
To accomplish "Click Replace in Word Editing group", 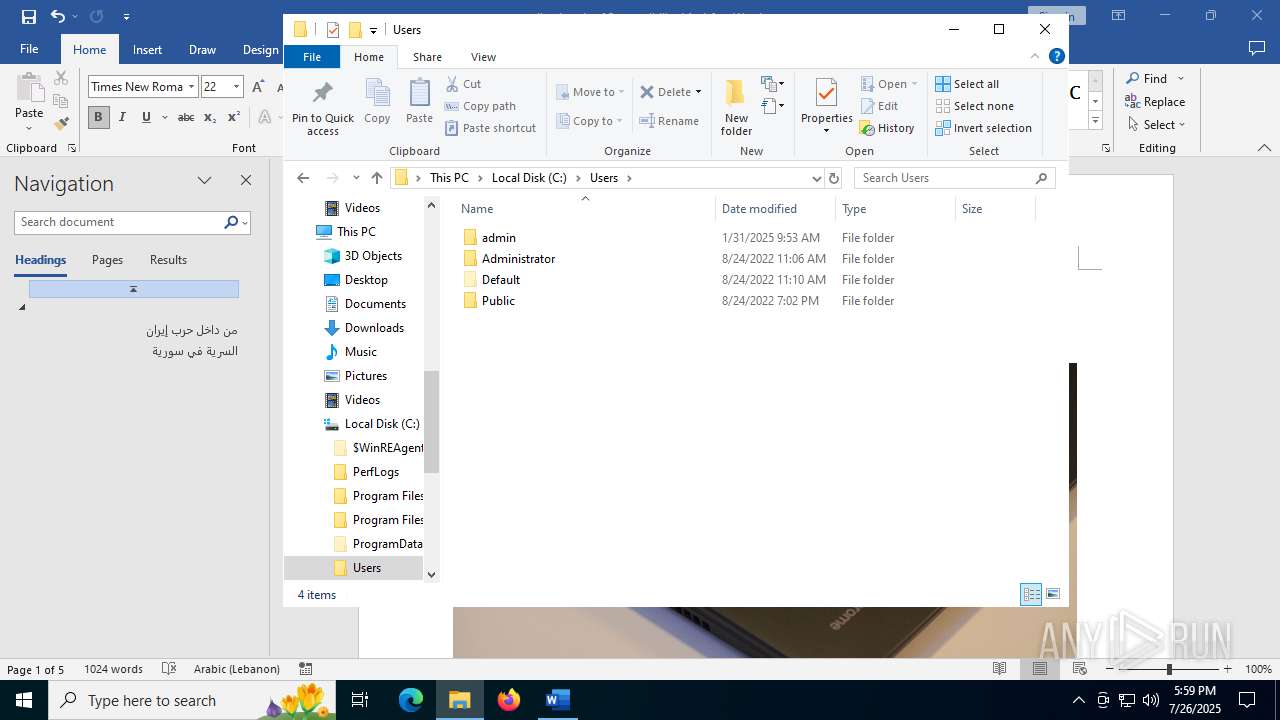I will pos(1155,101).
